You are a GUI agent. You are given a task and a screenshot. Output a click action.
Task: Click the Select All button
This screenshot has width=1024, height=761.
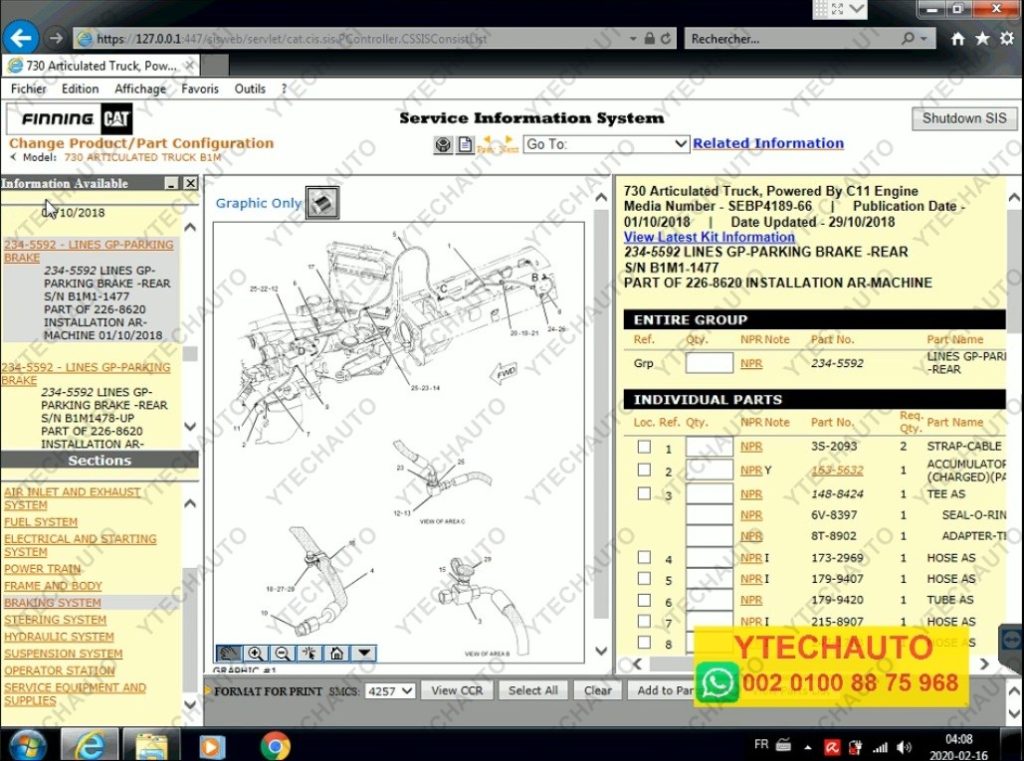click(533, 690)
